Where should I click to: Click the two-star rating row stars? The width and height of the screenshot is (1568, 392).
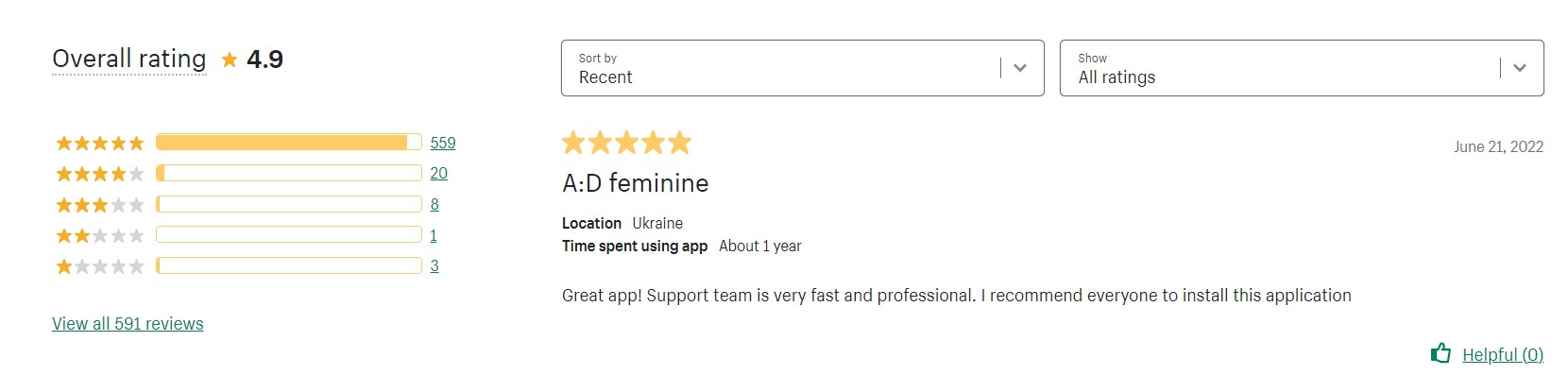[x=100, y=235]
